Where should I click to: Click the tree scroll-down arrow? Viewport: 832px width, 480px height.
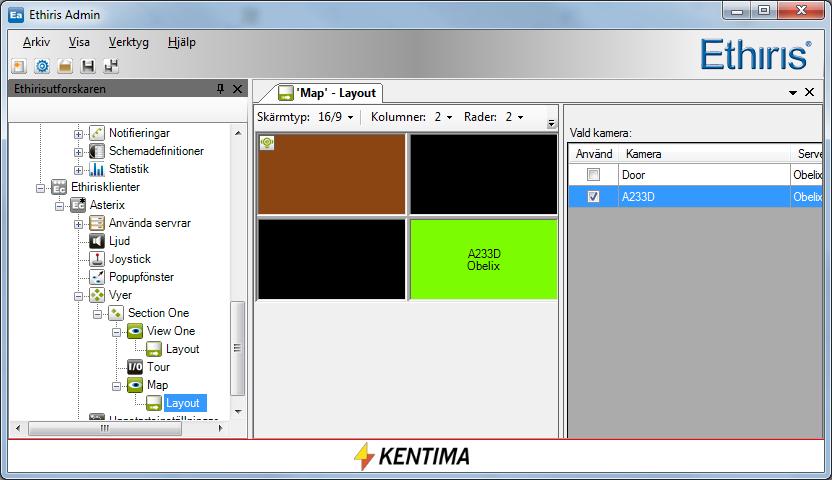[x=238, y=412]
